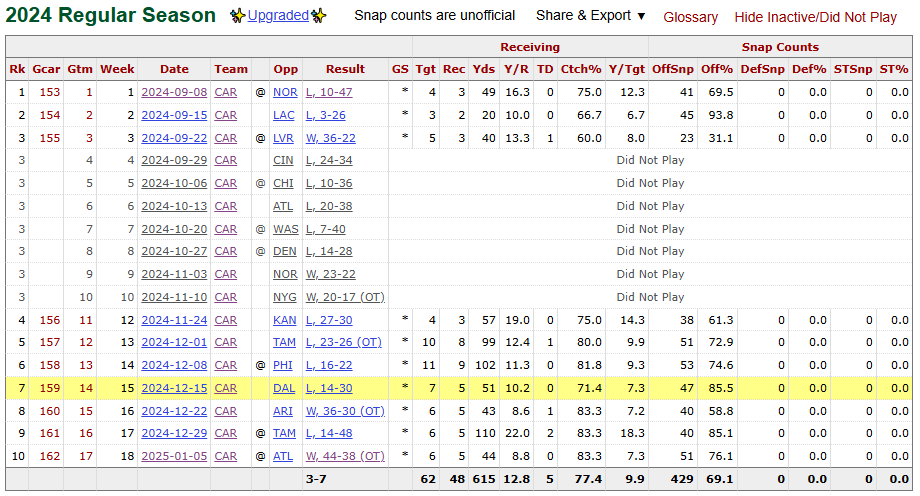
Task: Sort by Def% column header
Action: (x=809, y=69)
